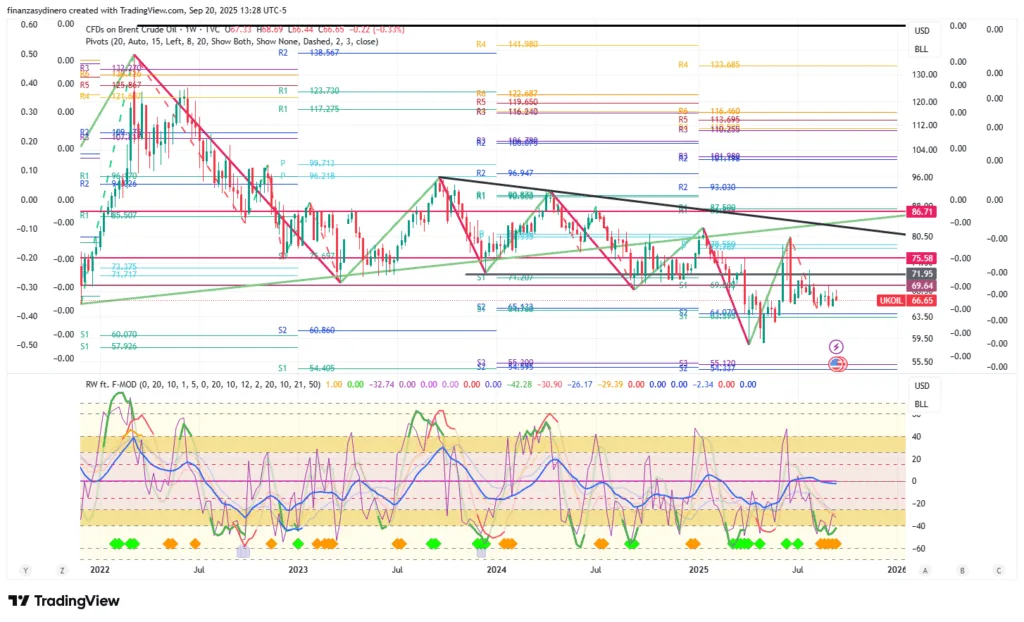Click the 2022 label on time axis
1024x622 pixels.
pyautogui.click(x=100, y=570)
